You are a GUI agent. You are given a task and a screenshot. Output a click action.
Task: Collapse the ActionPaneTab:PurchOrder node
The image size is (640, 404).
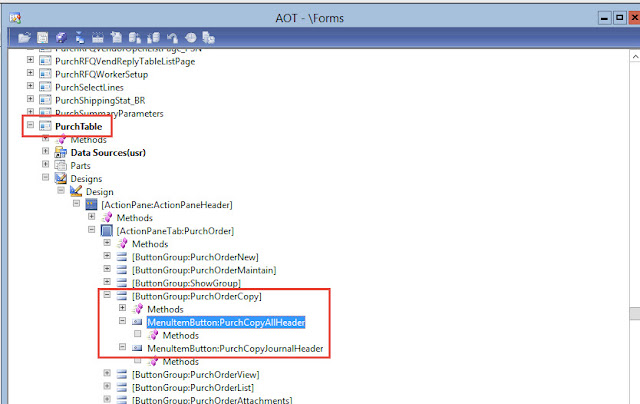point(91,229)
